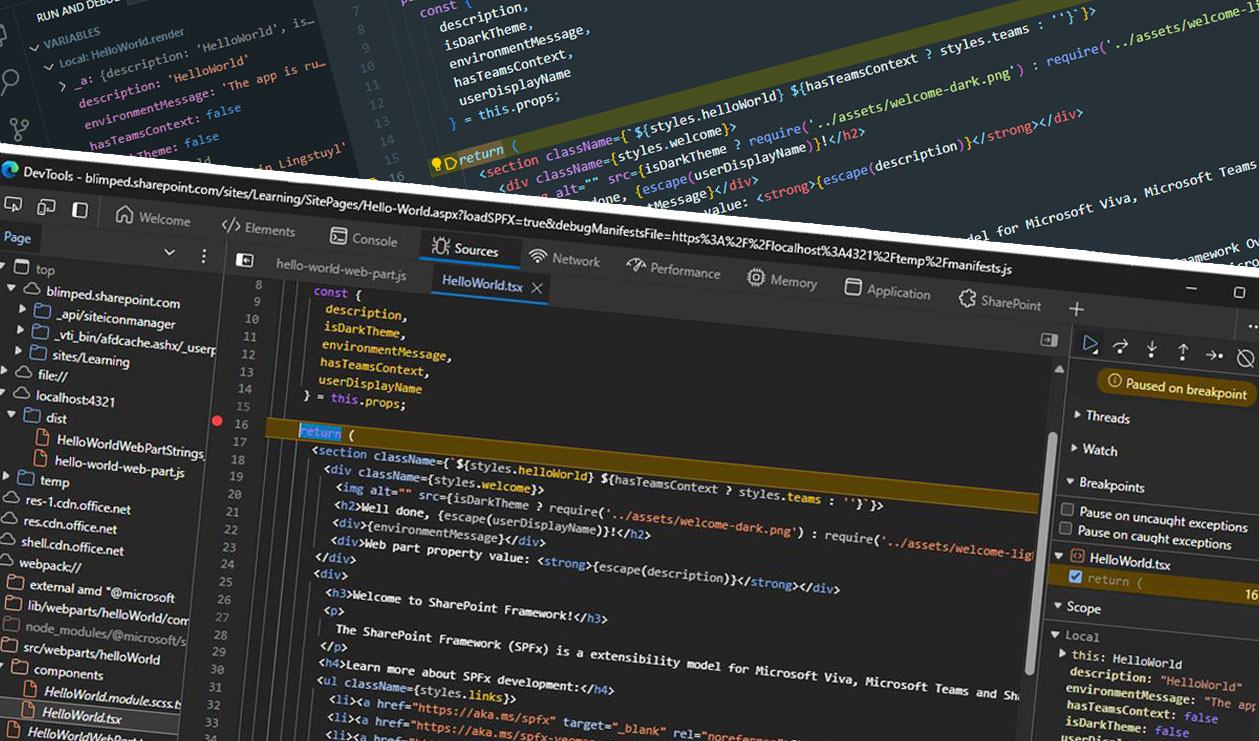Click the Step over next function icon
Image resolution: width=1259 pixels, height=741 pixels.
1121,347
